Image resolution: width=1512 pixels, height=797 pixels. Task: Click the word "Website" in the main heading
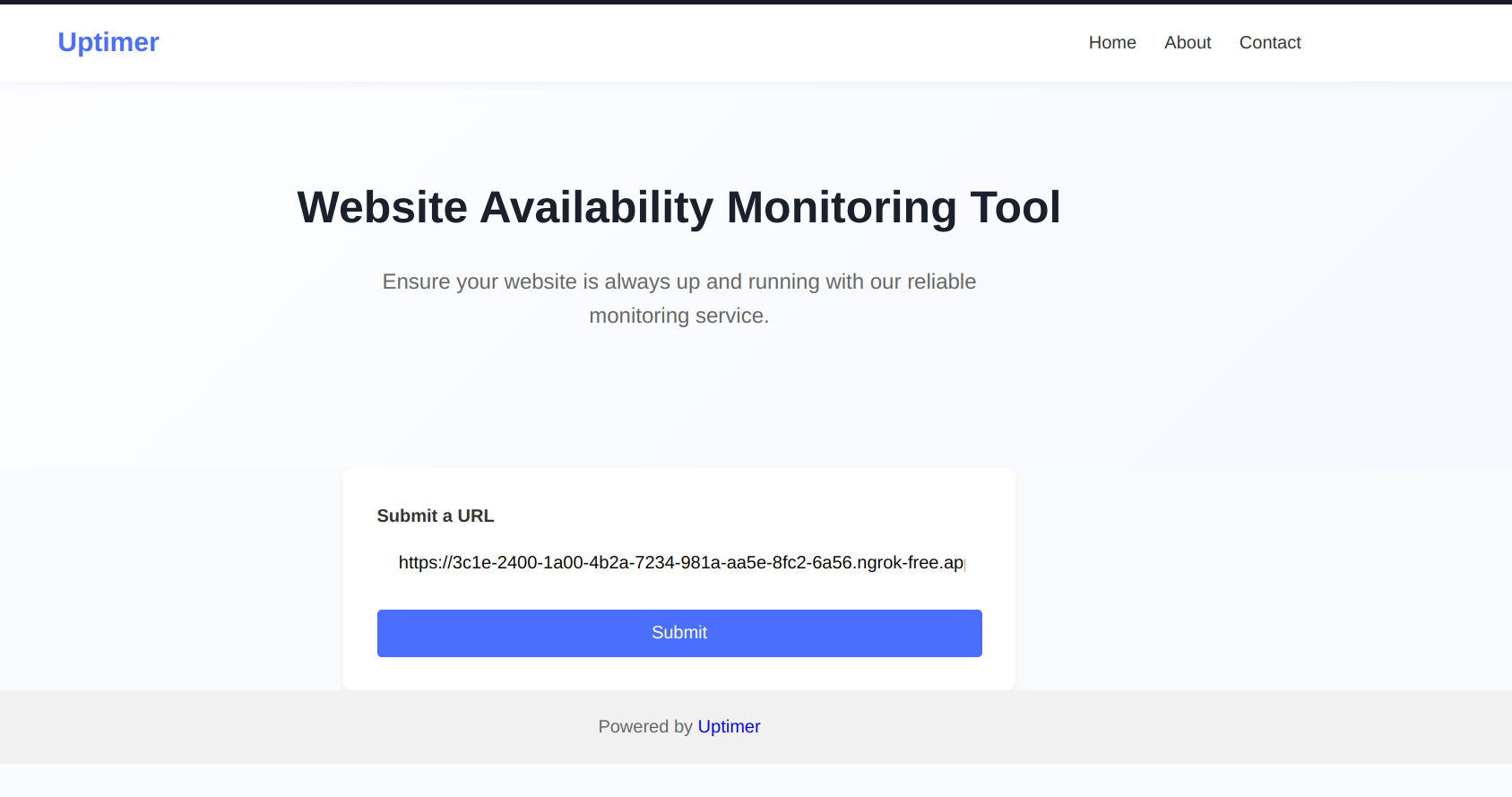tap(383, 207)
